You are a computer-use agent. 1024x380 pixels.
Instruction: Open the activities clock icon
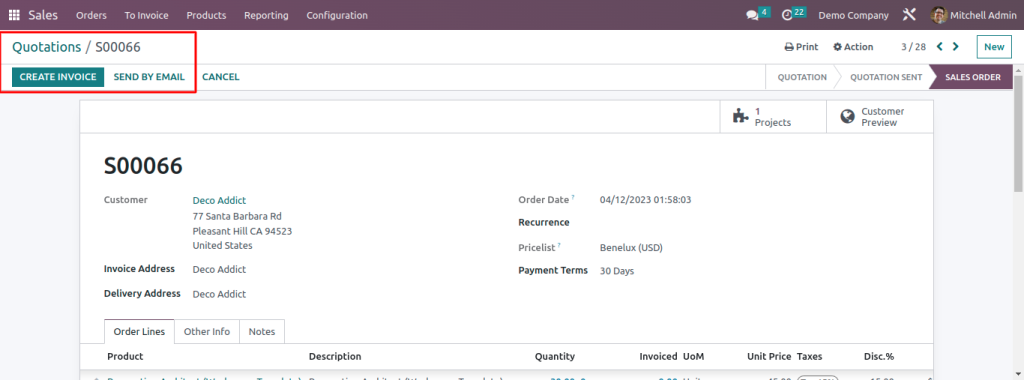click(x=788, y=15)
